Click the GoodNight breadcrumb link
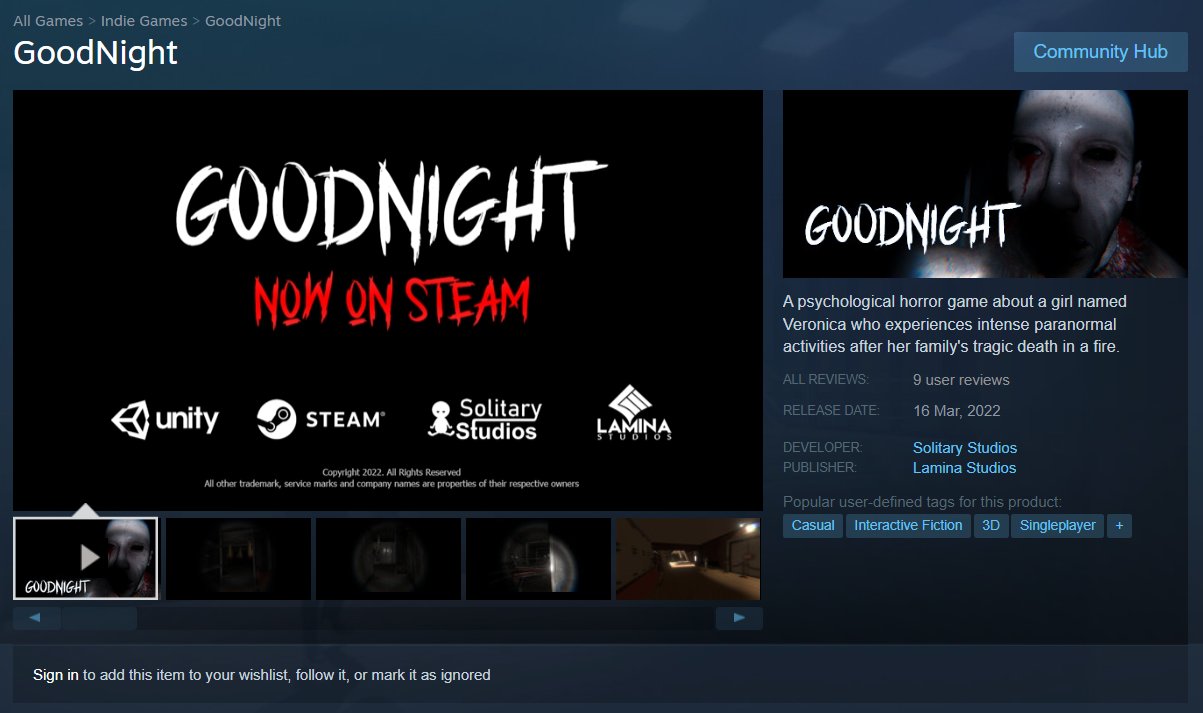Viewport: 1203px width, 713px height. (243, 21)
